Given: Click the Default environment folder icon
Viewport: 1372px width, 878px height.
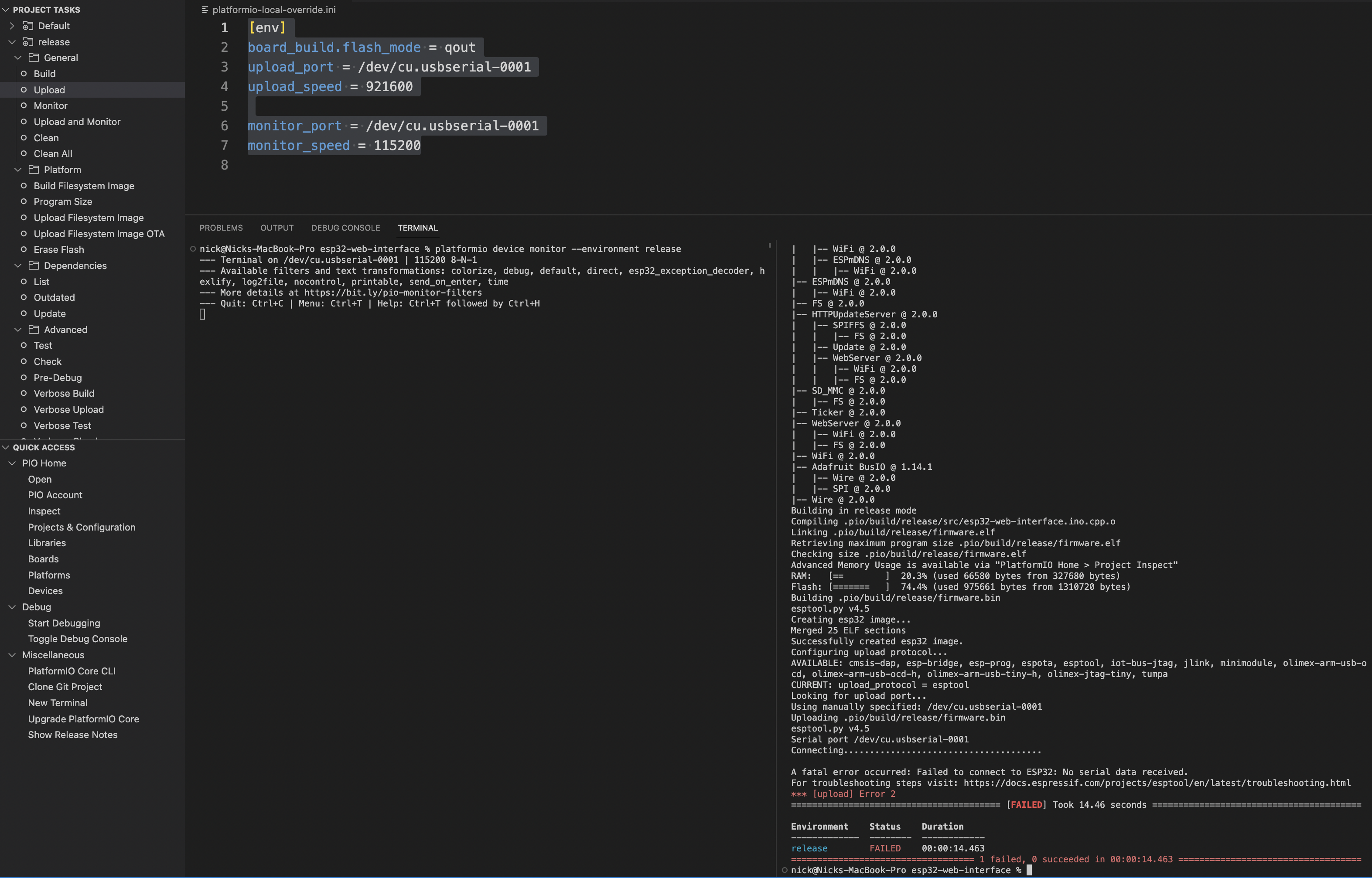Looking at the screenshot, I should pos(27,26).
